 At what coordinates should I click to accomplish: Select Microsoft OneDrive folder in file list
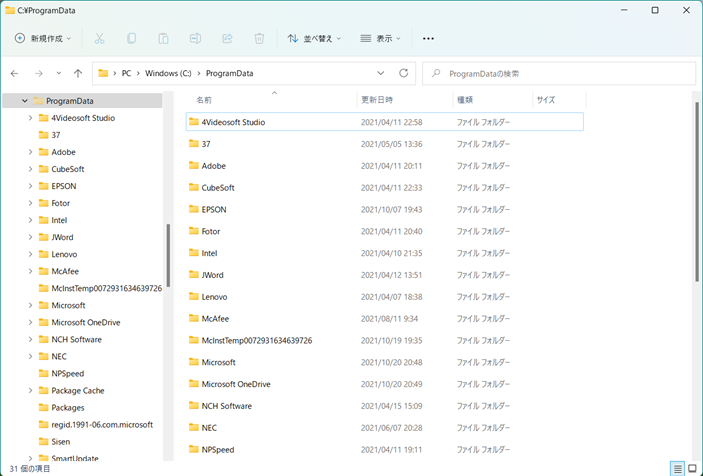tap(236, 384)
